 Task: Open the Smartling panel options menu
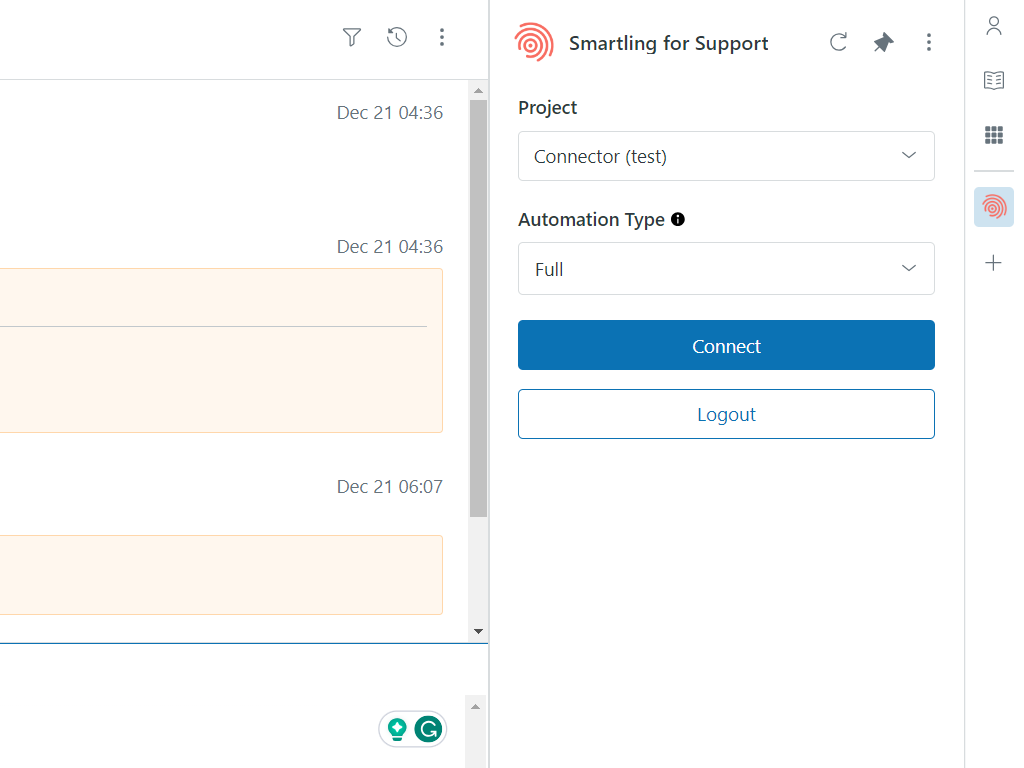(929, 42)
